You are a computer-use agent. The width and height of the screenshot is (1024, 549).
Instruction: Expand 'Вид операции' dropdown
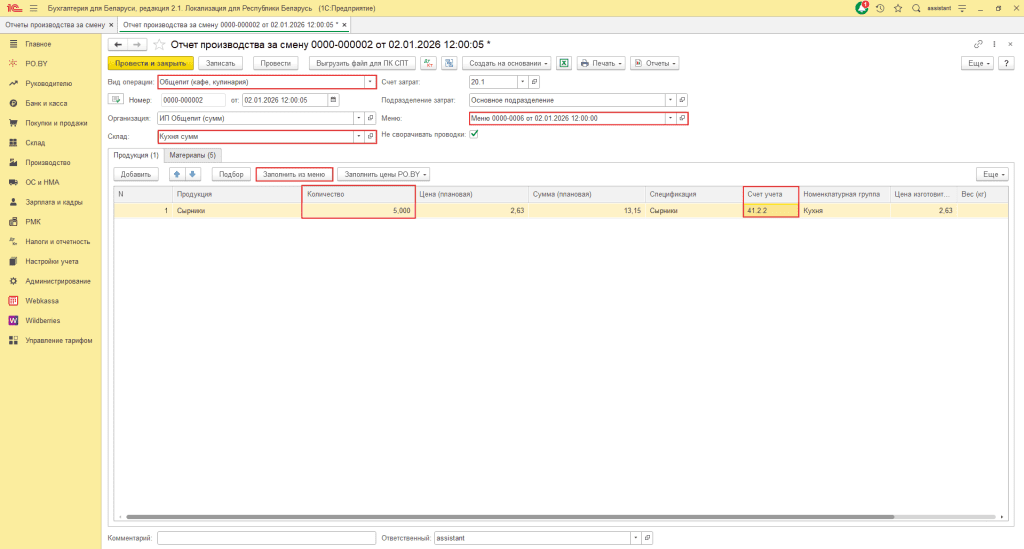click(370, 82)
